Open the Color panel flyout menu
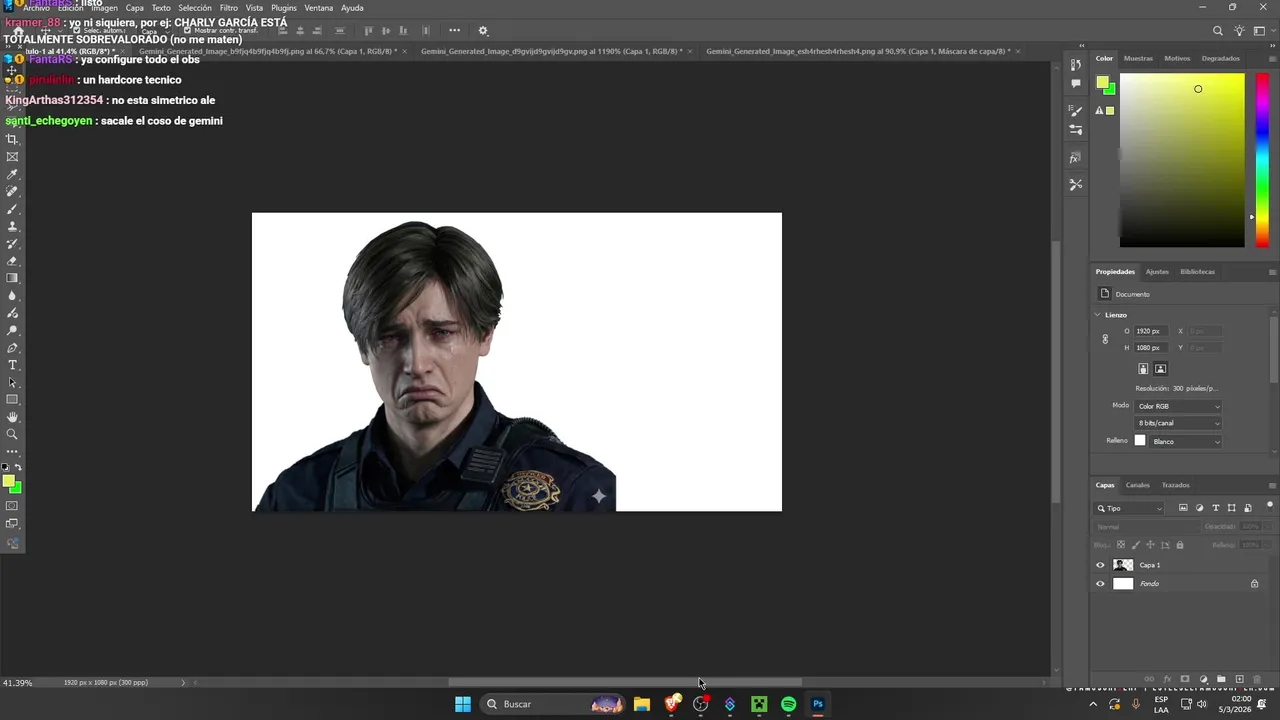1280x720 pixels. (x=1272, y=58)
